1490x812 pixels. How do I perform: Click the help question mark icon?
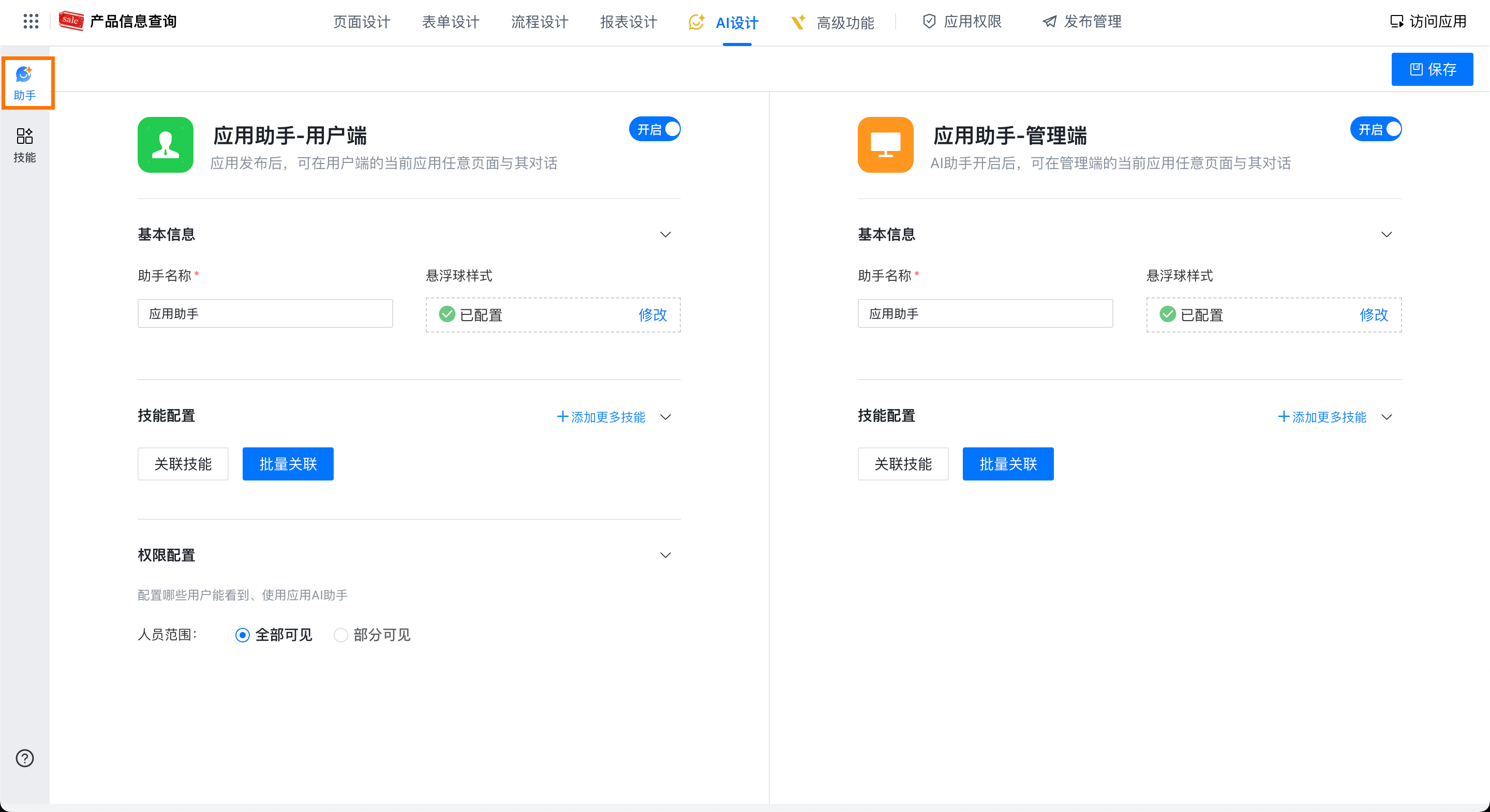[25, 758]
